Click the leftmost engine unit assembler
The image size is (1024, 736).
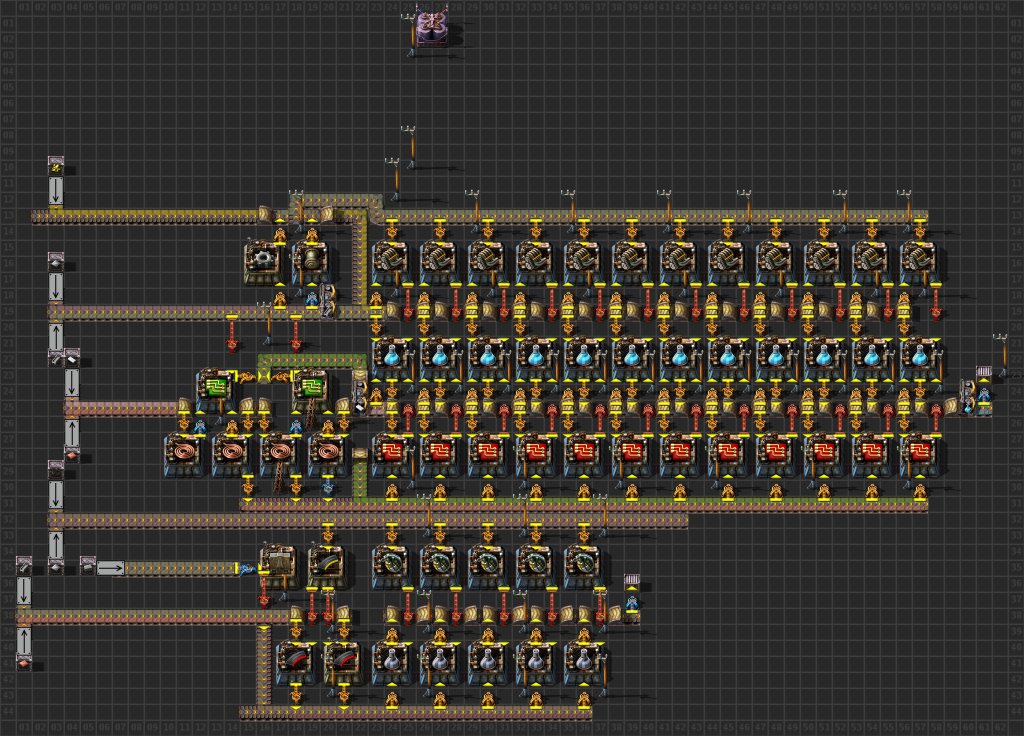[391, 261]
